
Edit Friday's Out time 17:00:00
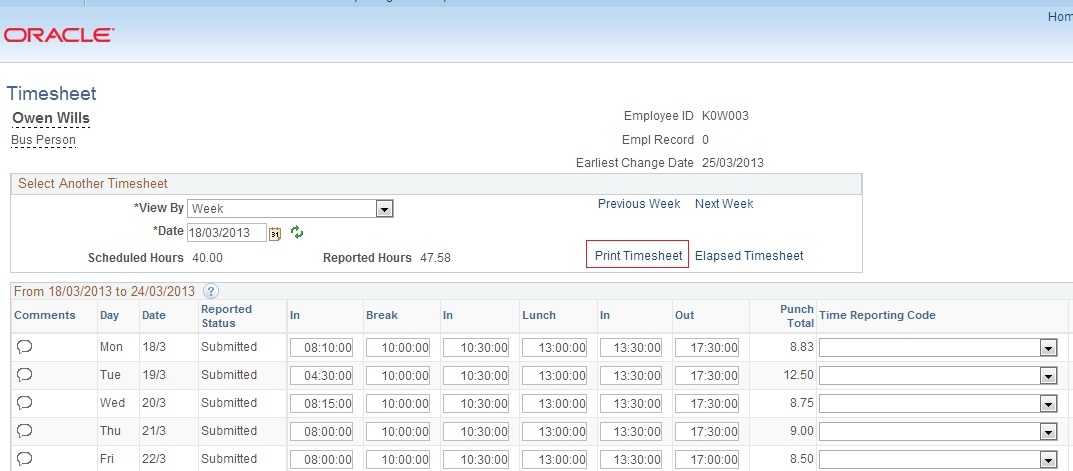coord(707,460)
